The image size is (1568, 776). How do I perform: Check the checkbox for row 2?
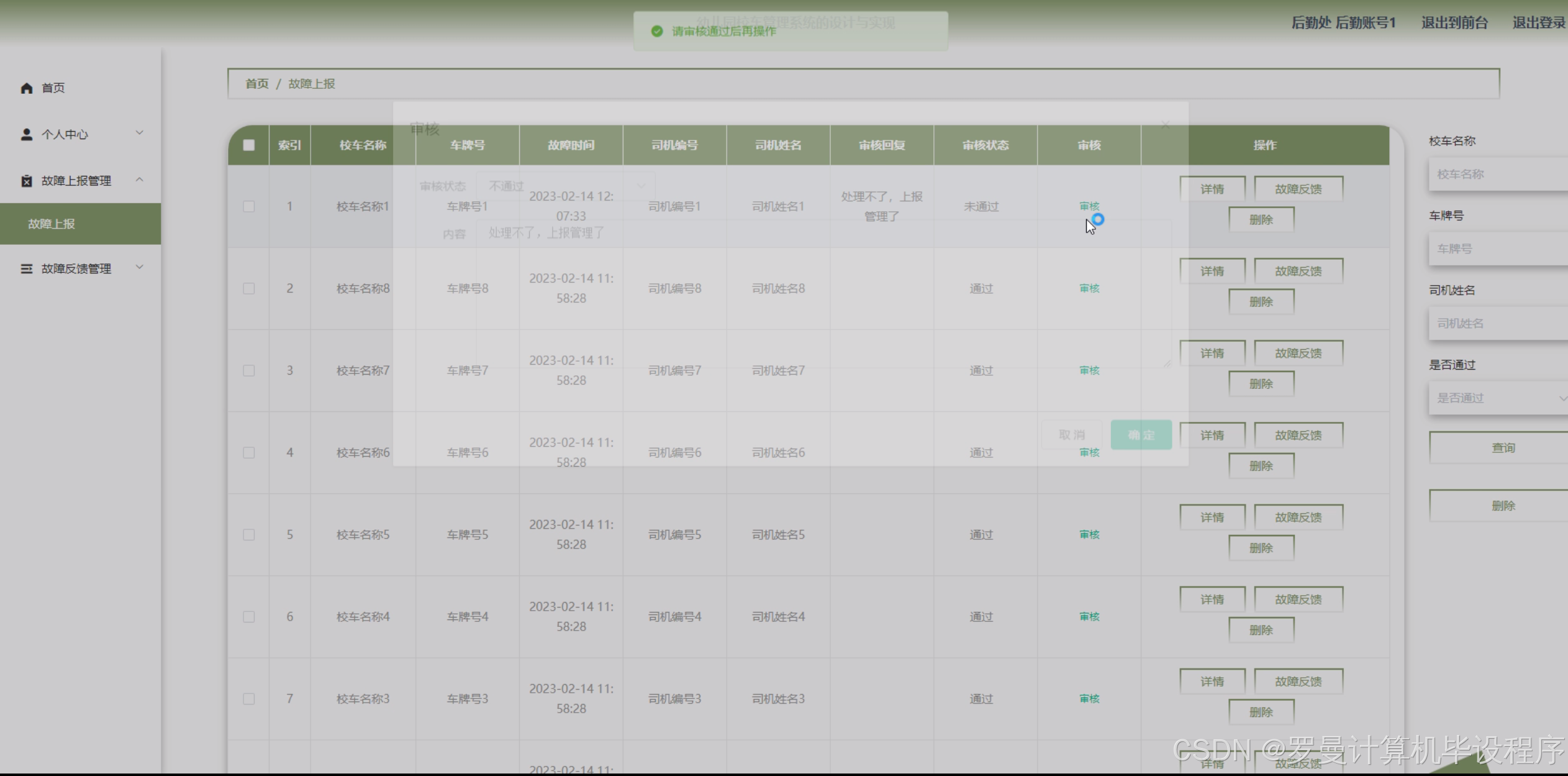pyautogui.click(x=248, y=288)
